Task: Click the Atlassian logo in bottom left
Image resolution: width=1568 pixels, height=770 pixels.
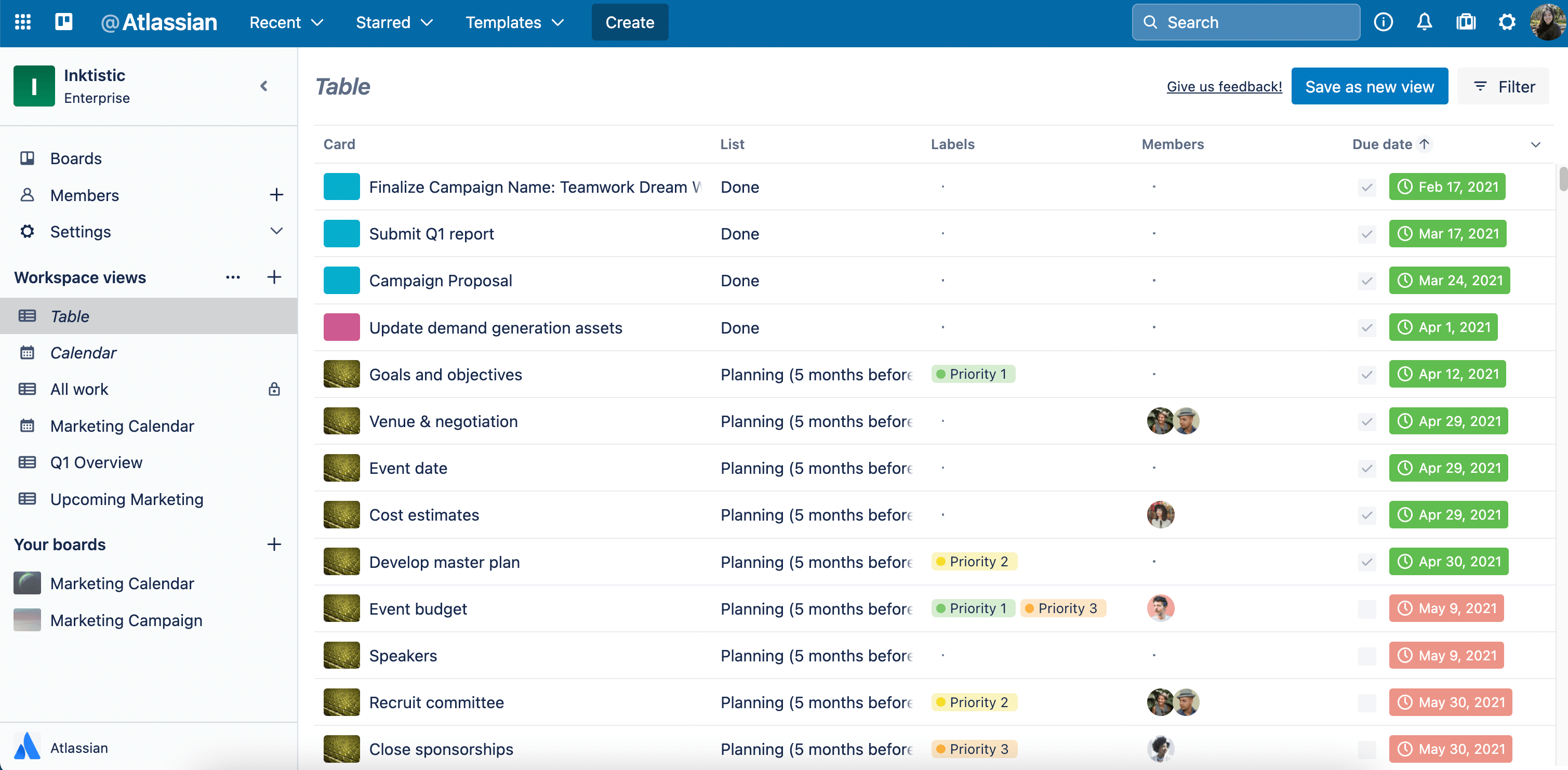Action: [26, 747]
